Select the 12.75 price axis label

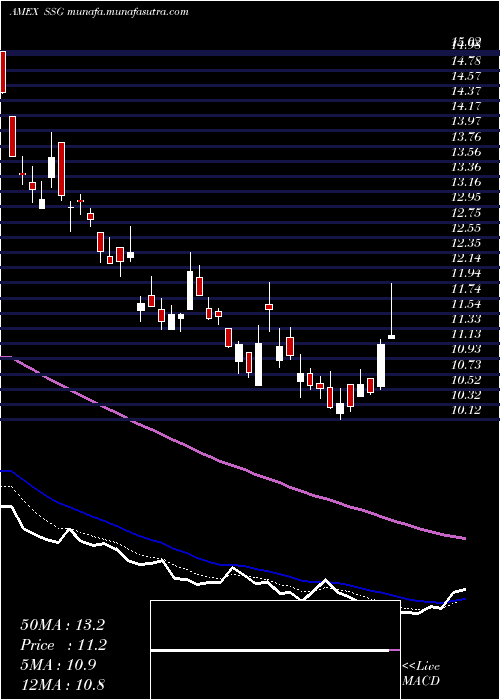coord(466,212)
